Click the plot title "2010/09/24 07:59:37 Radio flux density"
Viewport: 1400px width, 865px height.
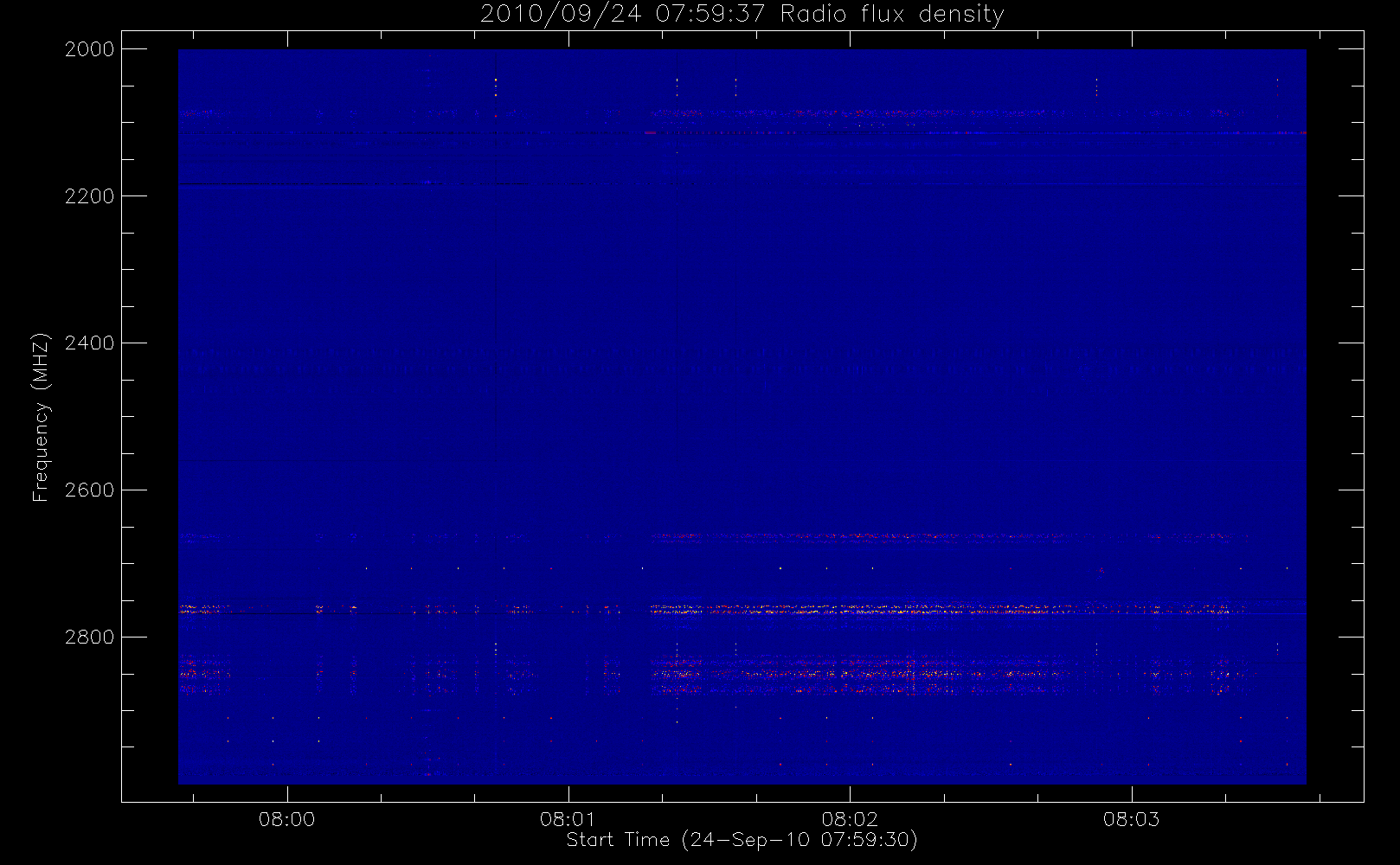742,15
